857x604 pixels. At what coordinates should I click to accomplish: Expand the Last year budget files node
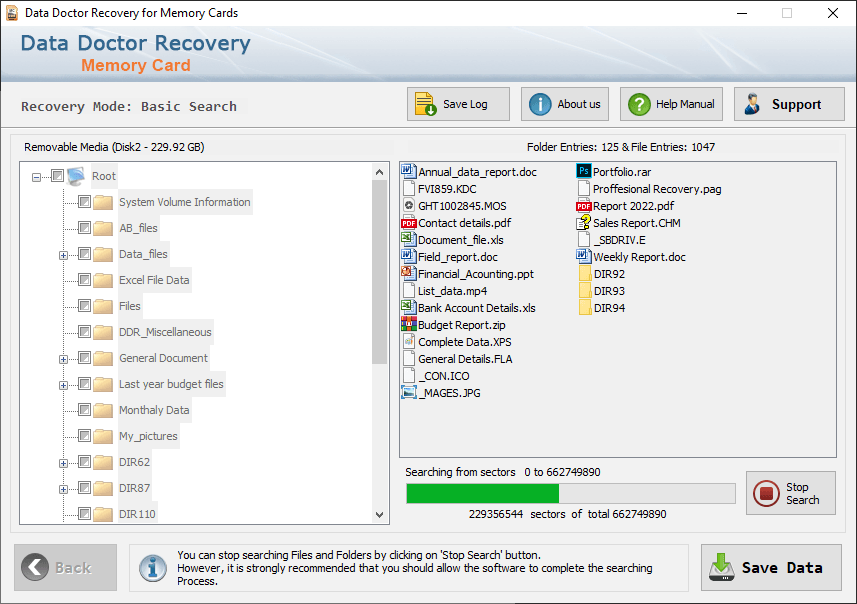[63, 385]
